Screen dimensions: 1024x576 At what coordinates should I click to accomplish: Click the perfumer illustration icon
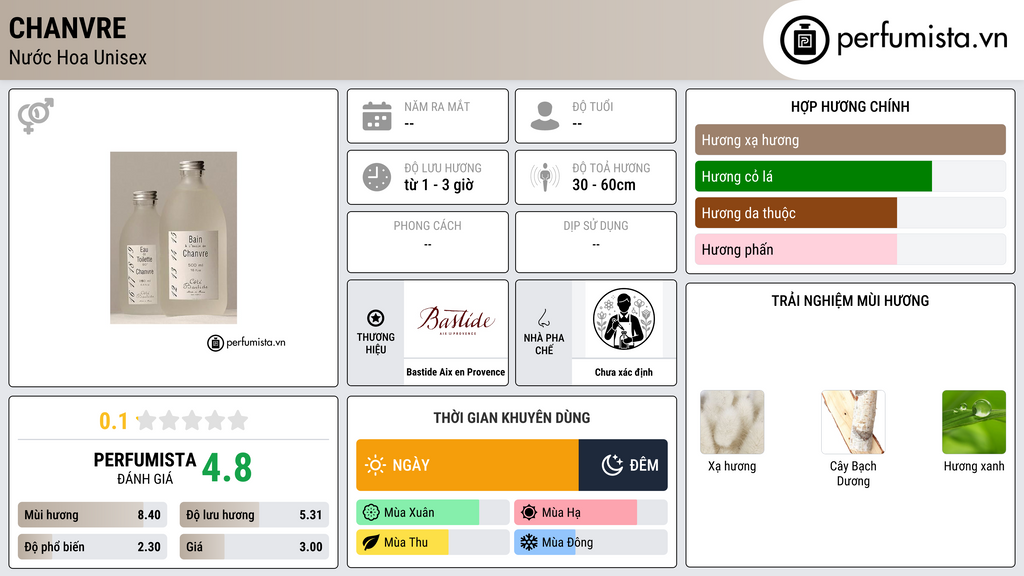624,319
